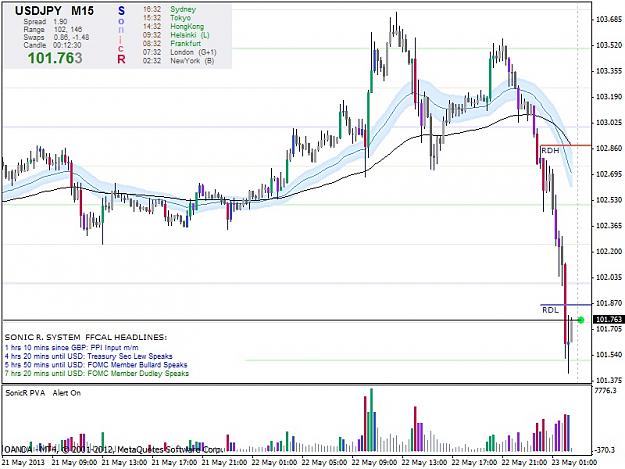Click the tallest green volume bar
This screenshot has height=469, width=625.
pyautogui.click(x=371, y=420)
